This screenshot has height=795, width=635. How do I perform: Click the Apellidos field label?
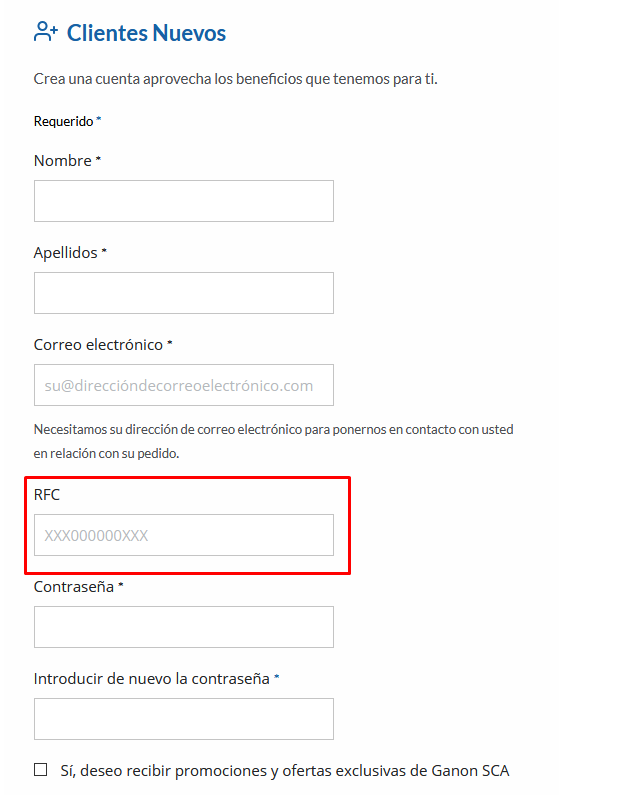(x=65, y=252)
